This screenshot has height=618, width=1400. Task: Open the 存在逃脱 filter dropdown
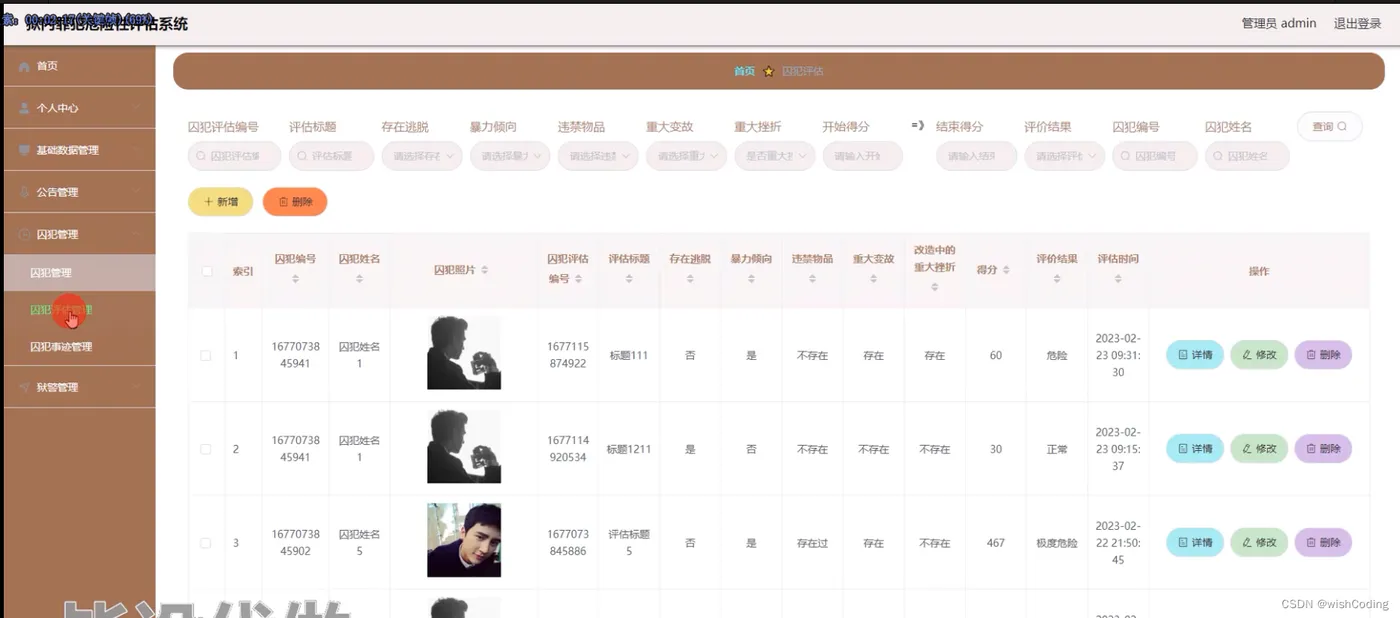click(x=422, y=156)
